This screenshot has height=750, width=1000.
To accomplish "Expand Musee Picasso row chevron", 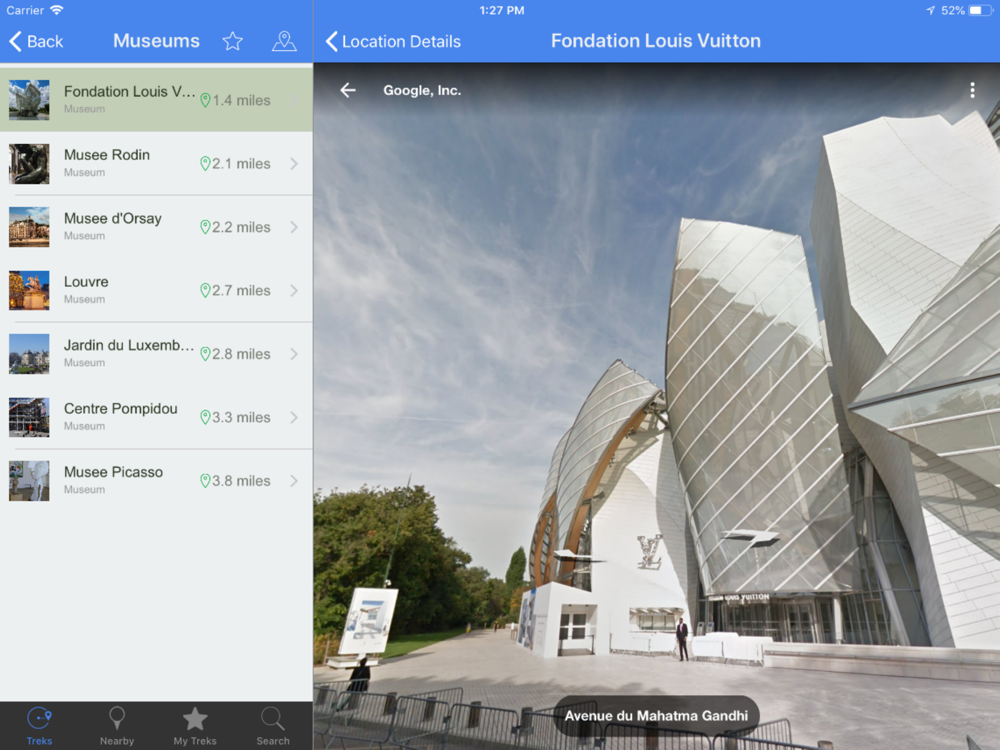I will click(294, 481).
